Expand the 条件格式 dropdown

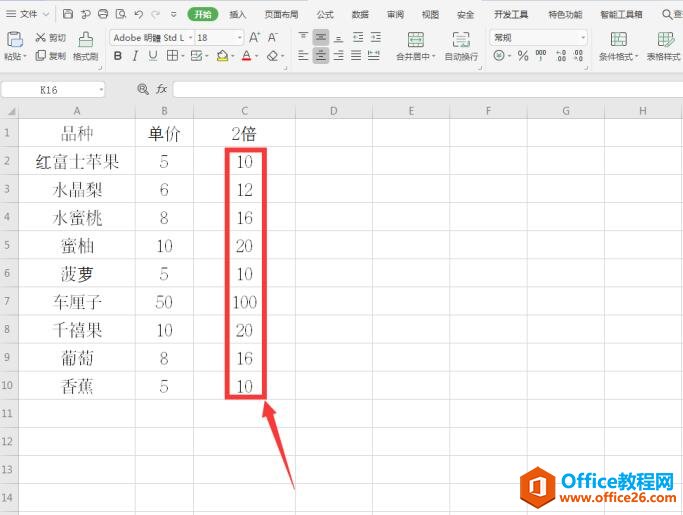(636, 57)
